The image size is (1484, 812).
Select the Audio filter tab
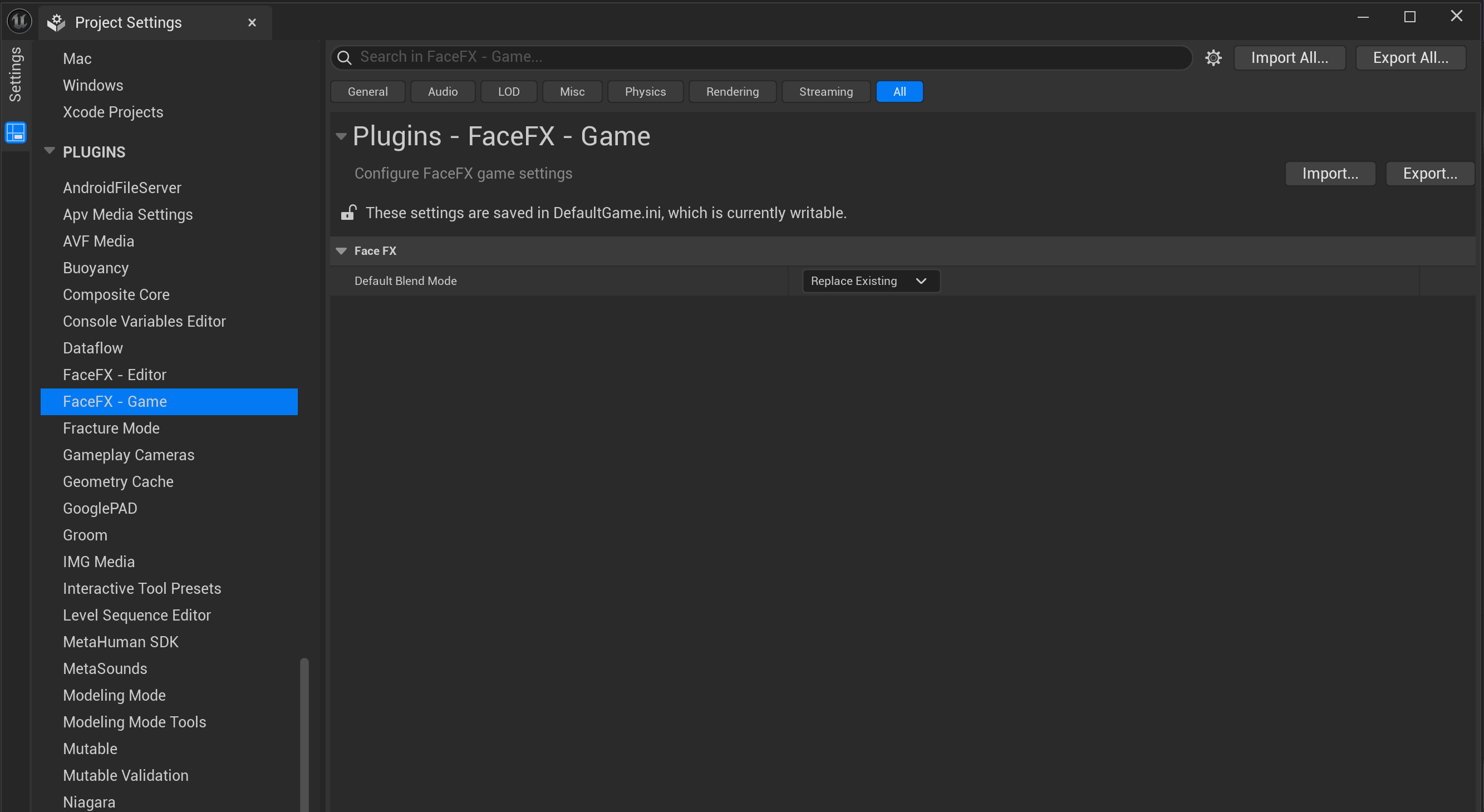pos(443,92)
